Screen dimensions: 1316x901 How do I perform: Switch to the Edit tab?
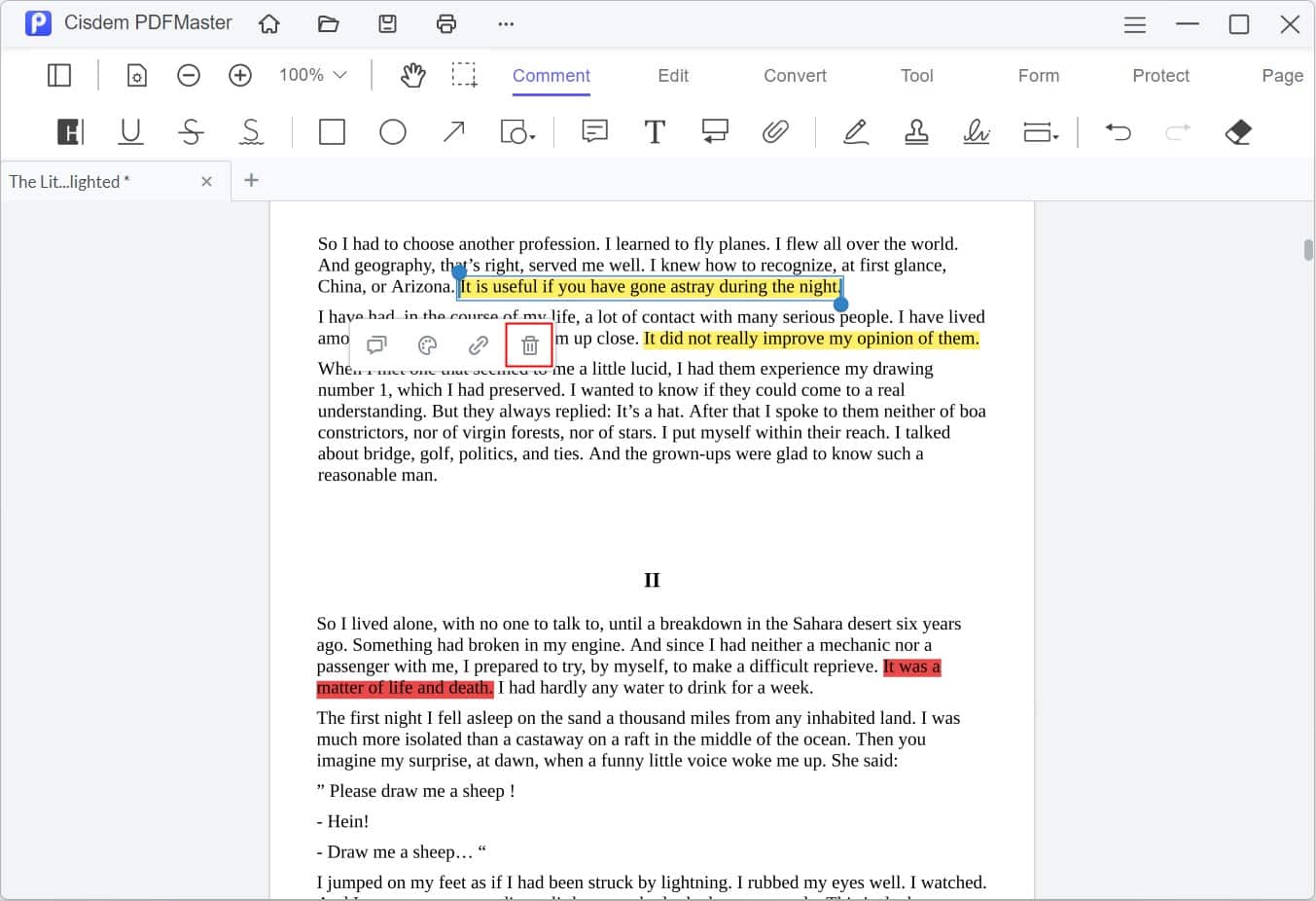672,75
